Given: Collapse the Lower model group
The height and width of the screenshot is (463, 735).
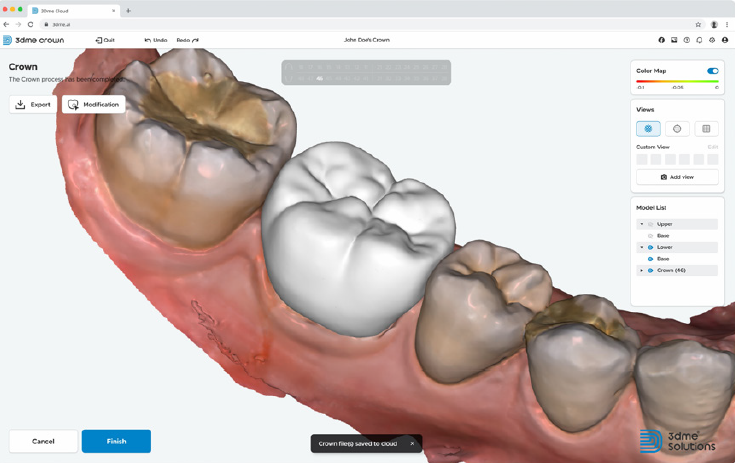Looking at the screenshot, I should point(642,247).
